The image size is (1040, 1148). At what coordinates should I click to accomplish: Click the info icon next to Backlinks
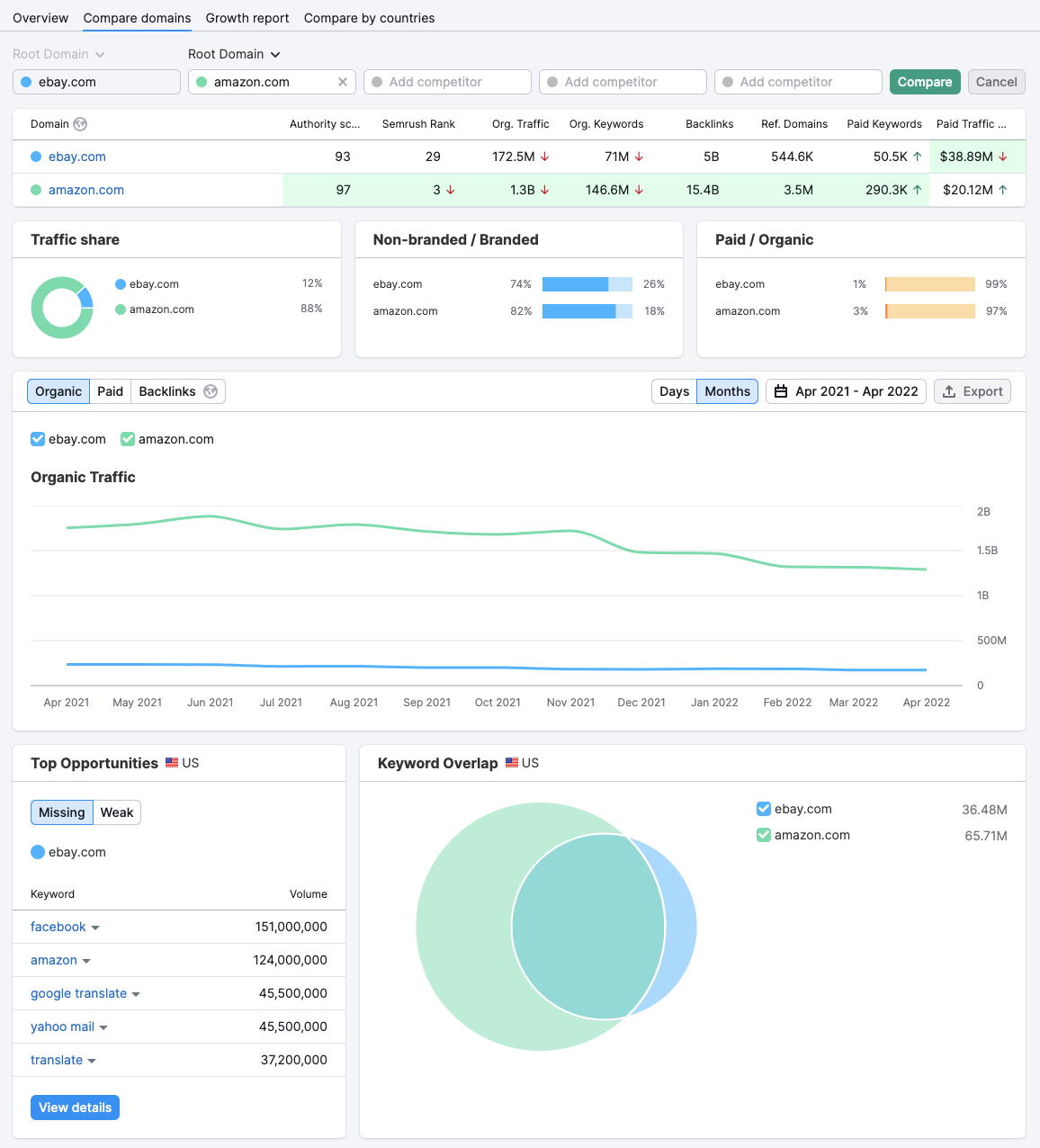(x=211, y=391)
